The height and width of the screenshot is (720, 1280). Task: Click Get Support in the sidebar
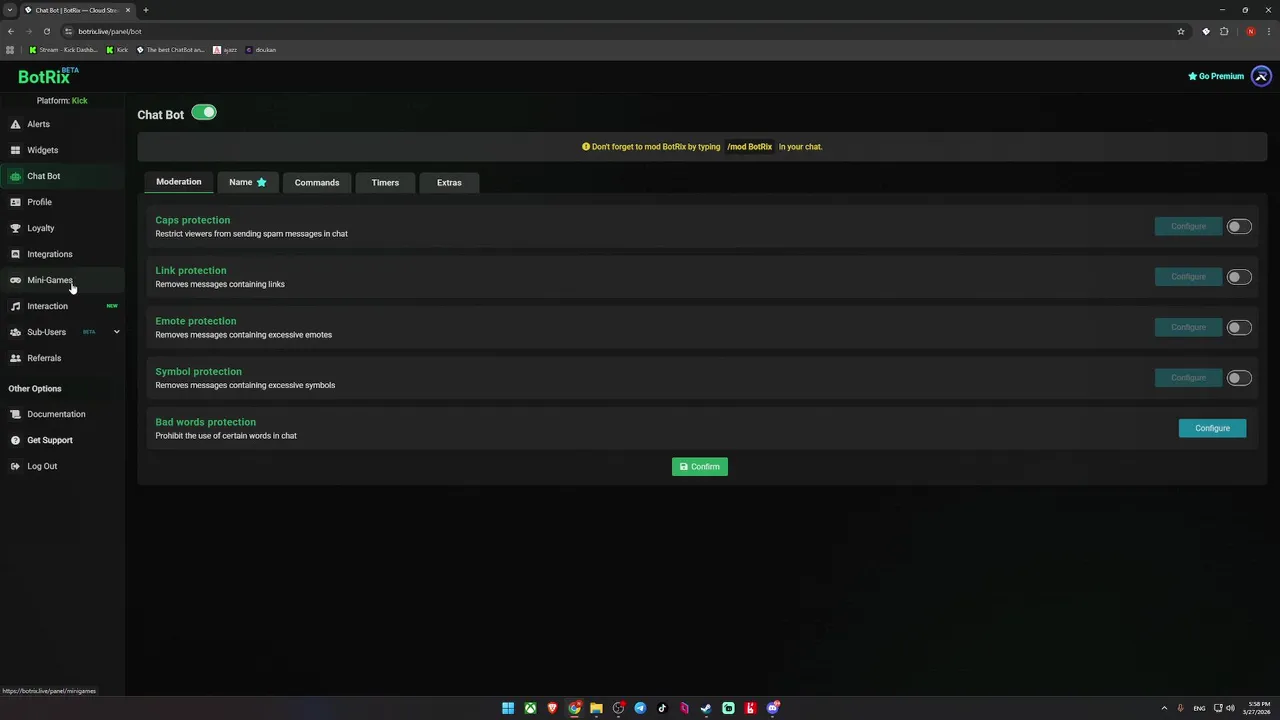pos(49,440)
